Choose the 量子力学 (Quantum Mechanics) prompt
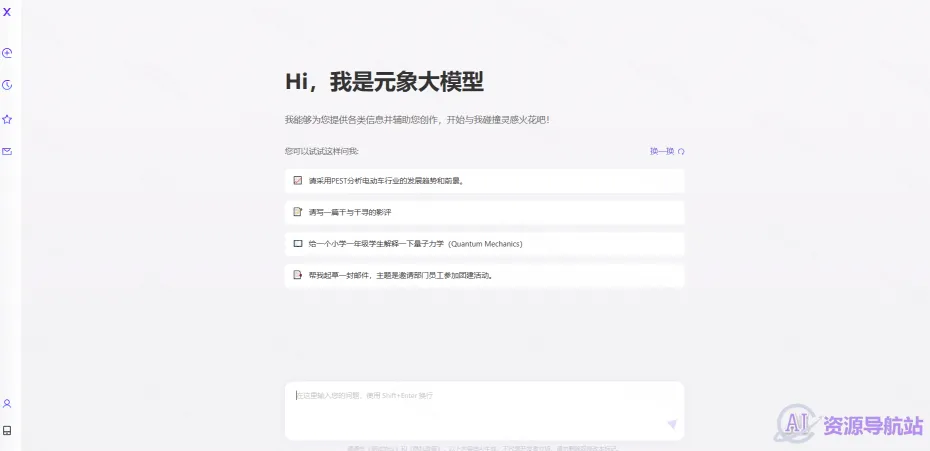Screen dimensions: 930x451 pos(485,243)
